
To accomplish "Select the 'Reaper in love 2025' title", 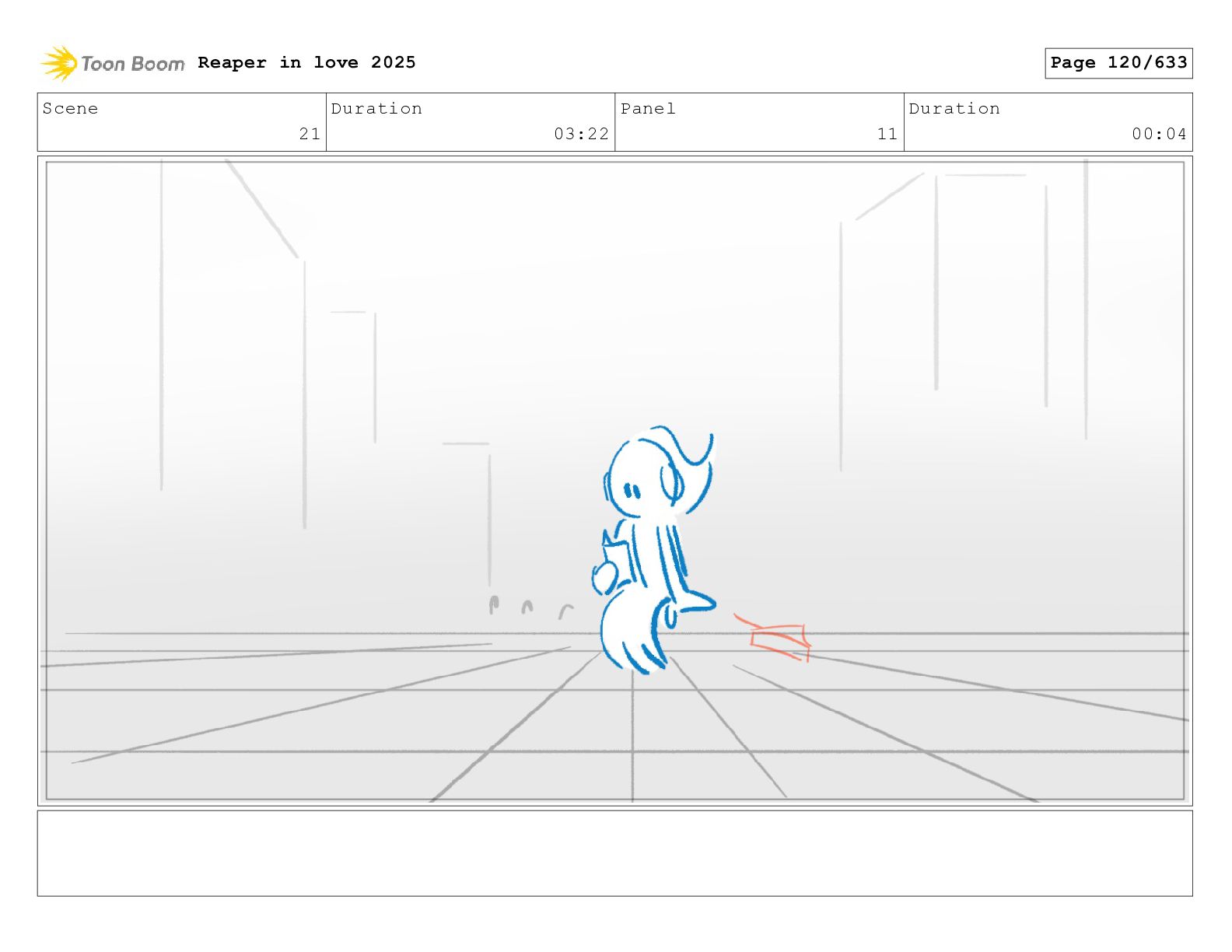I will 306,62.
